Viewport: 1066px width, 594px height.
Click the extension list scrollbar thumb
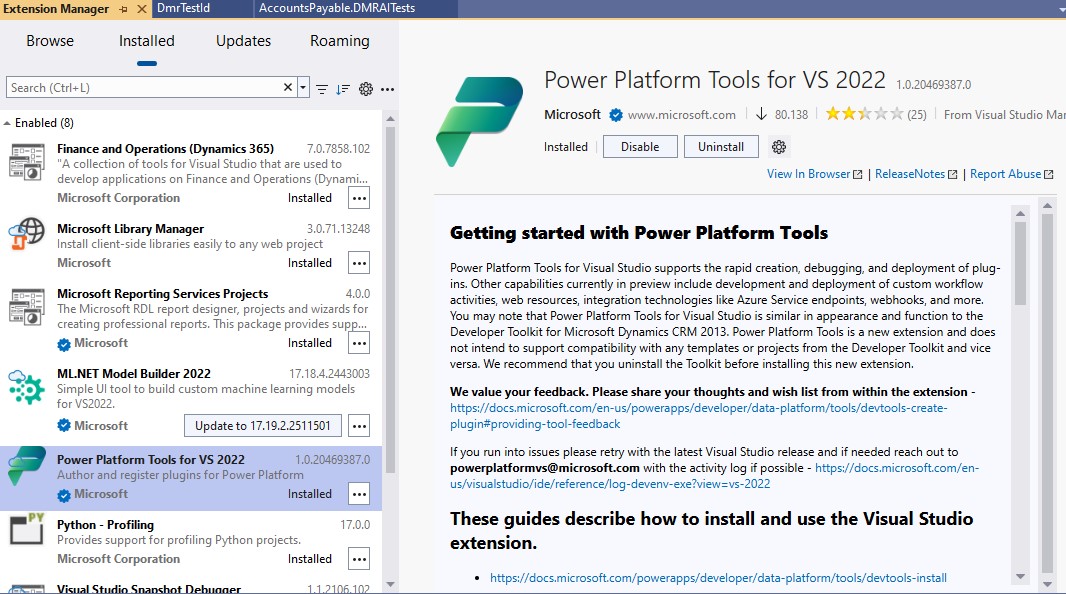(390, 299)
